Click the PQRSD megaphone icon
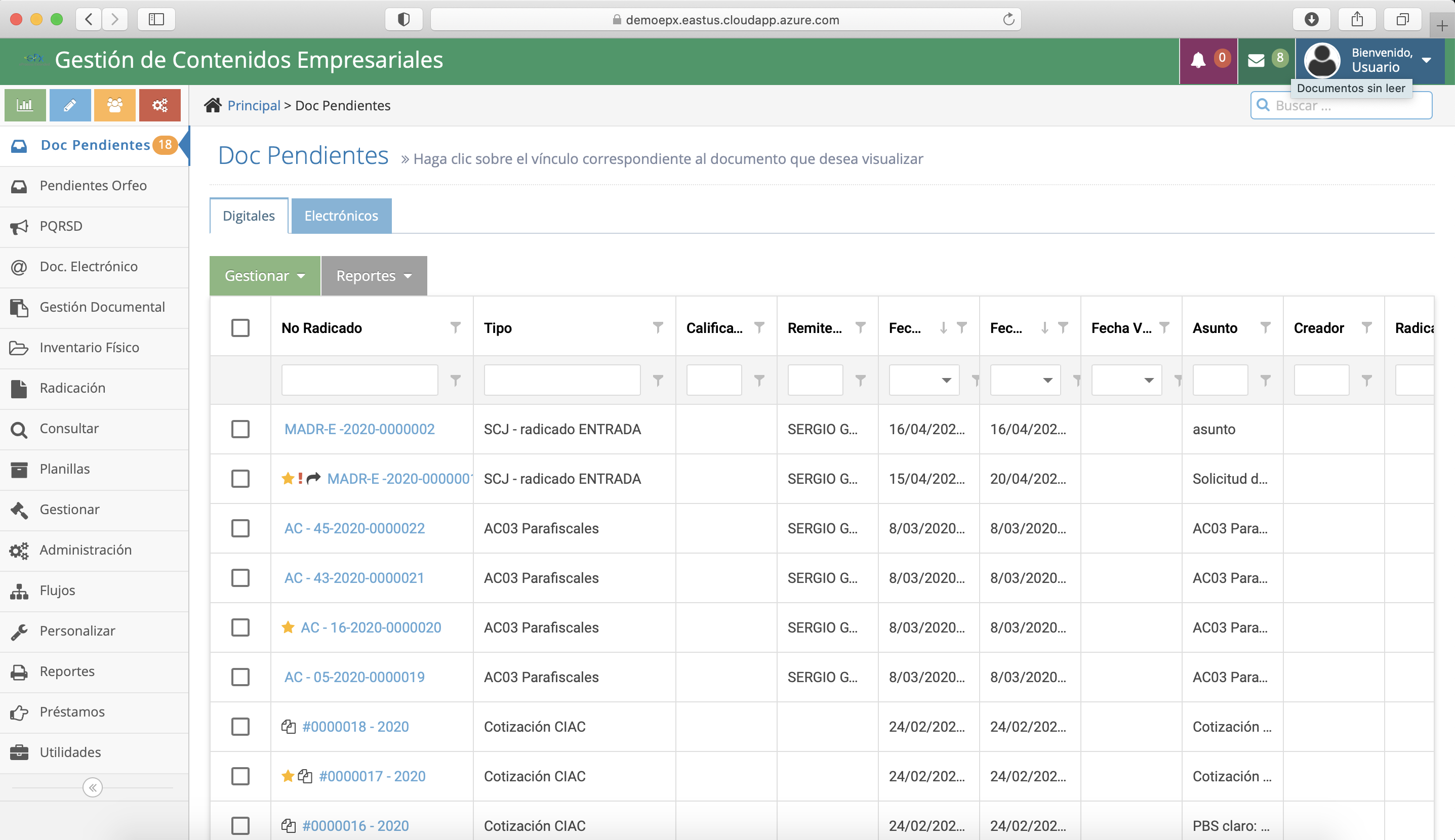The width and height of the screenshot is (1455, 840). coord(19,226)
